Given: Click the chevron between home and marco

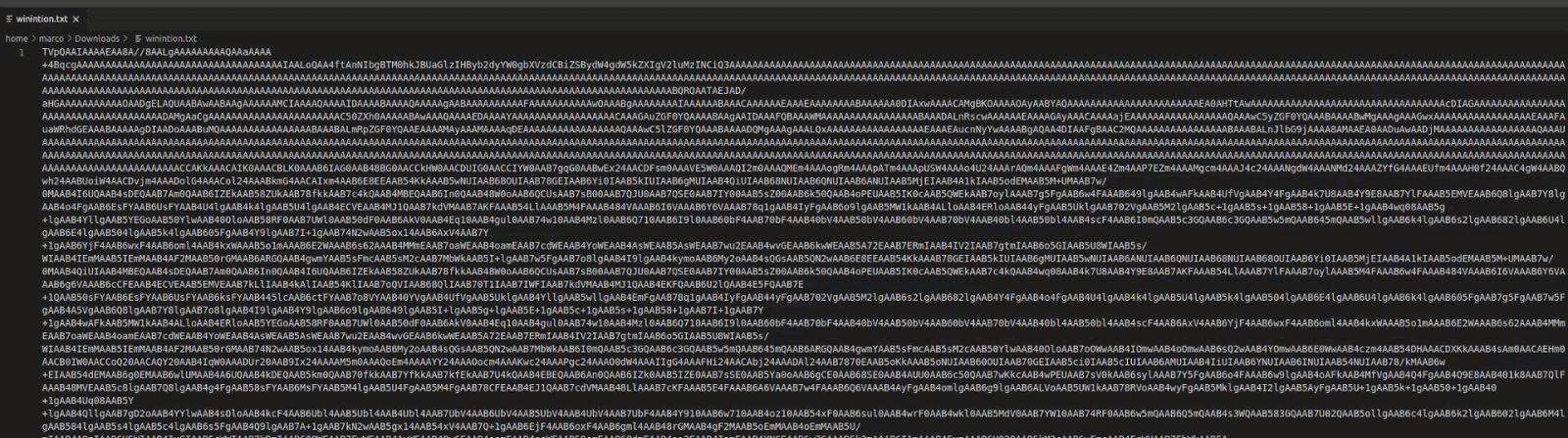Looking at the screenshot, I should (x=33, y=39).
